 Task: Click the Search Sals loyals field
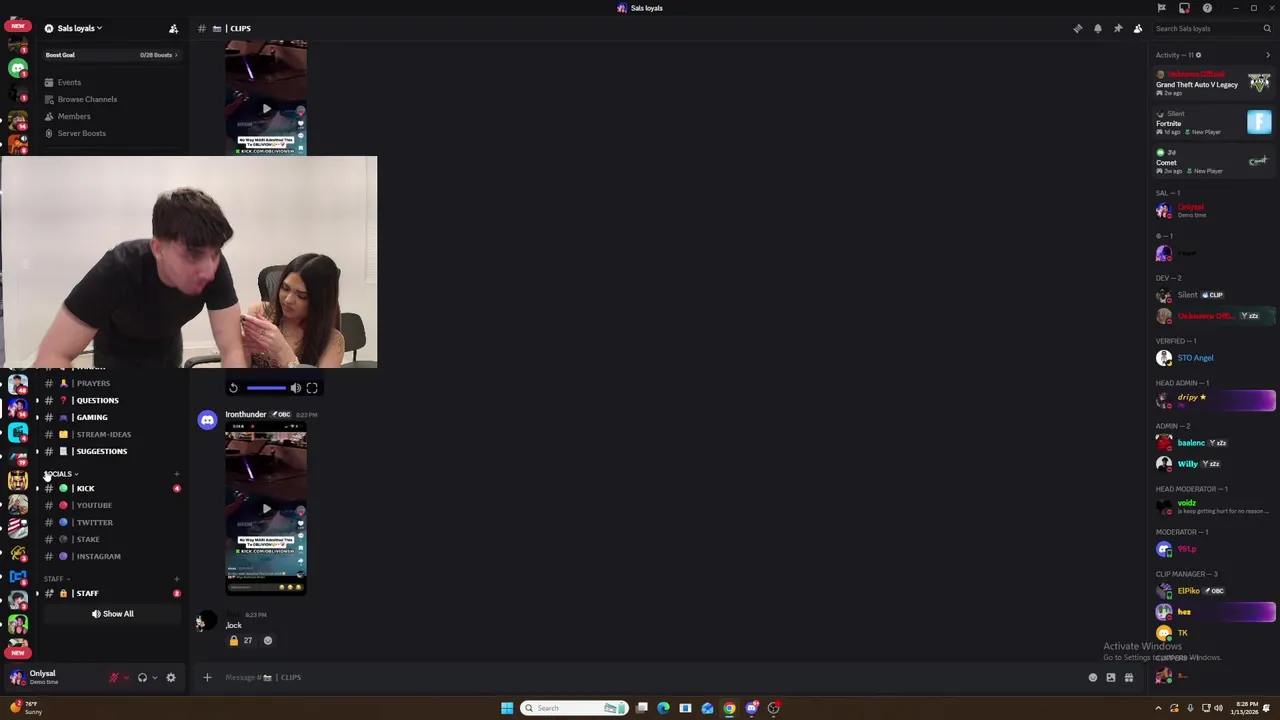[1211, 28]
